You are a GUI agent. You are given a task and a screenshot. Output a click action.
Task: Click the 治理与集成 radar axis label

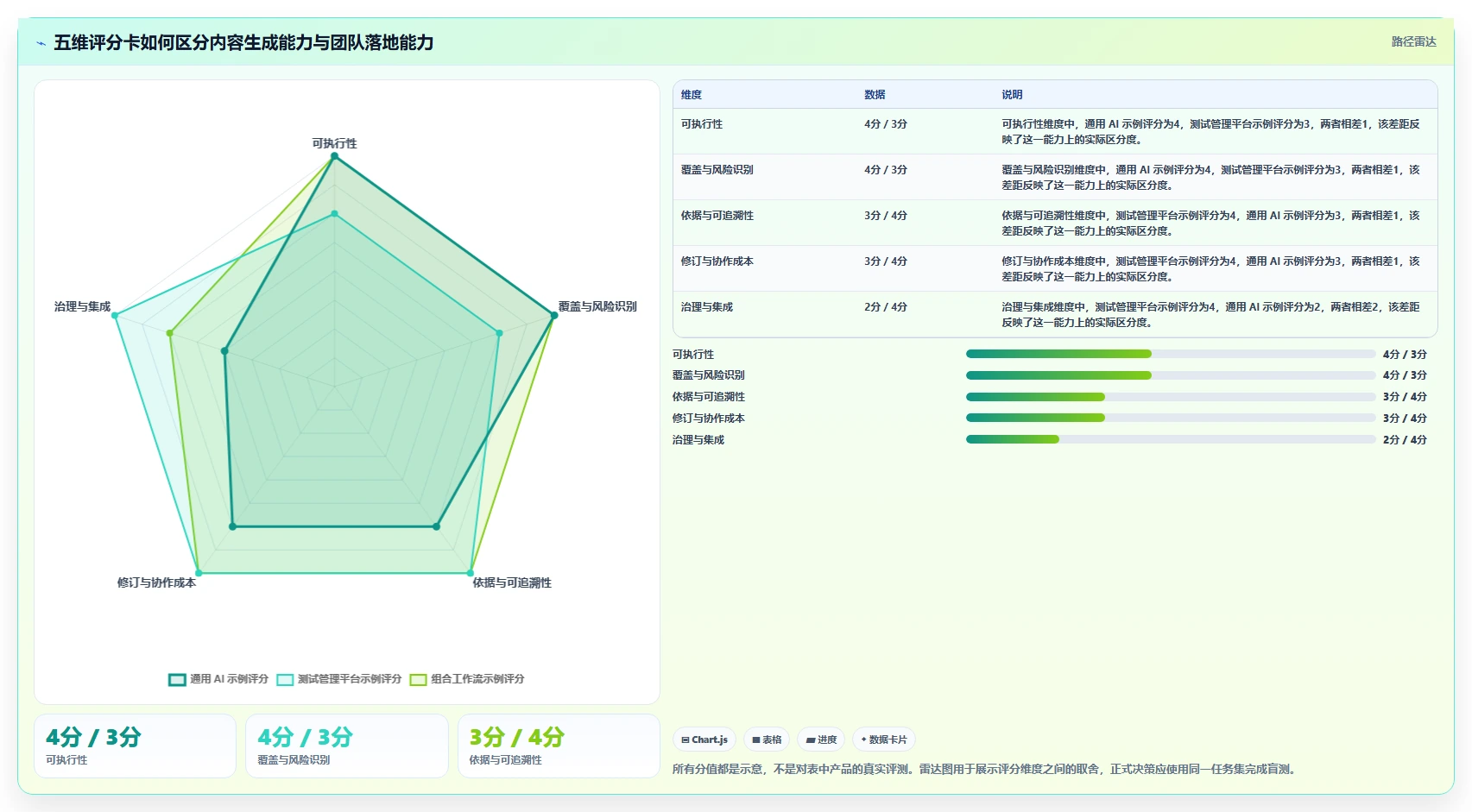(x=82, y=306)
